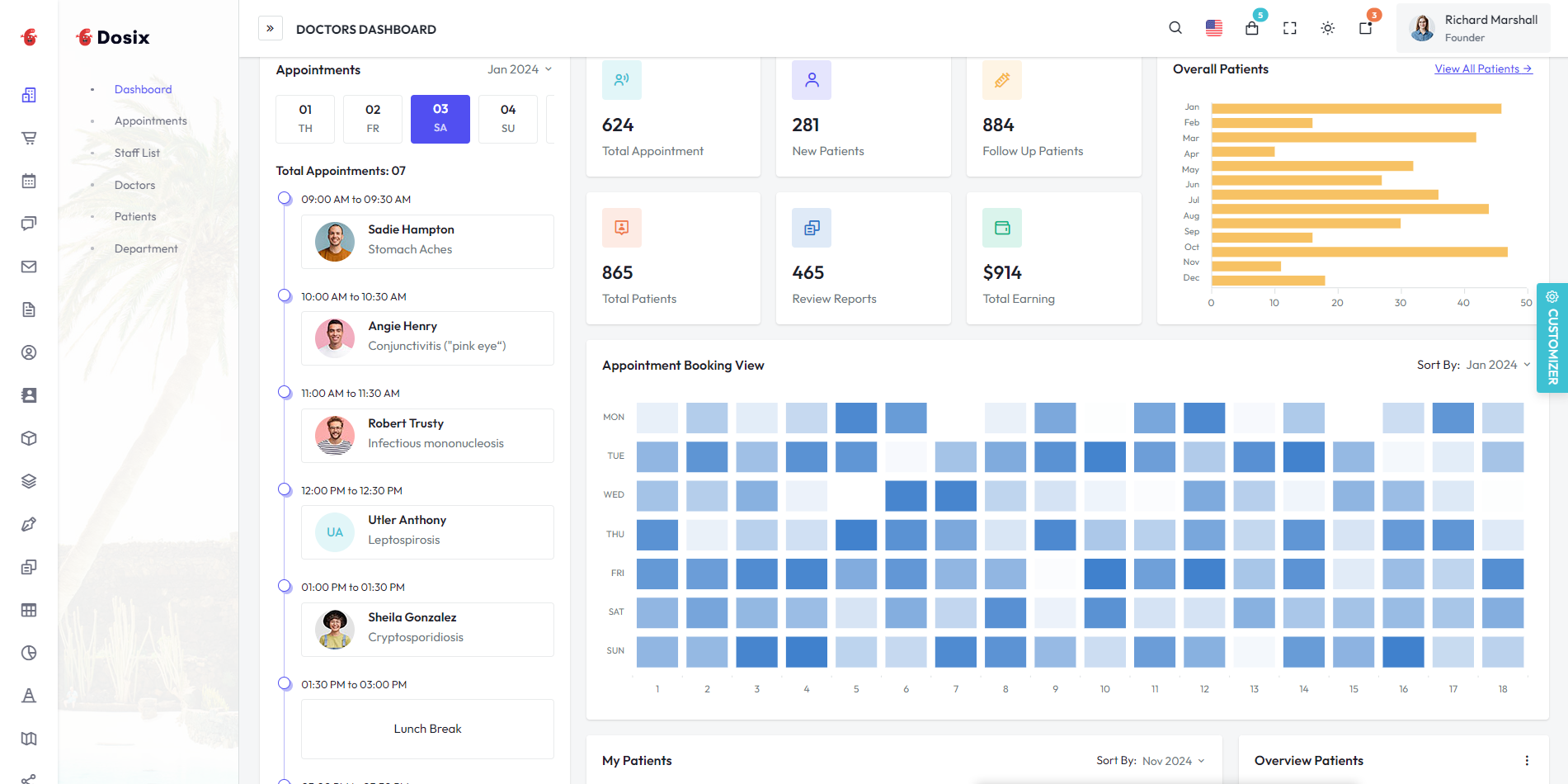
Task: Open the pie chart icon in the rail
Action: coord(29,653)
